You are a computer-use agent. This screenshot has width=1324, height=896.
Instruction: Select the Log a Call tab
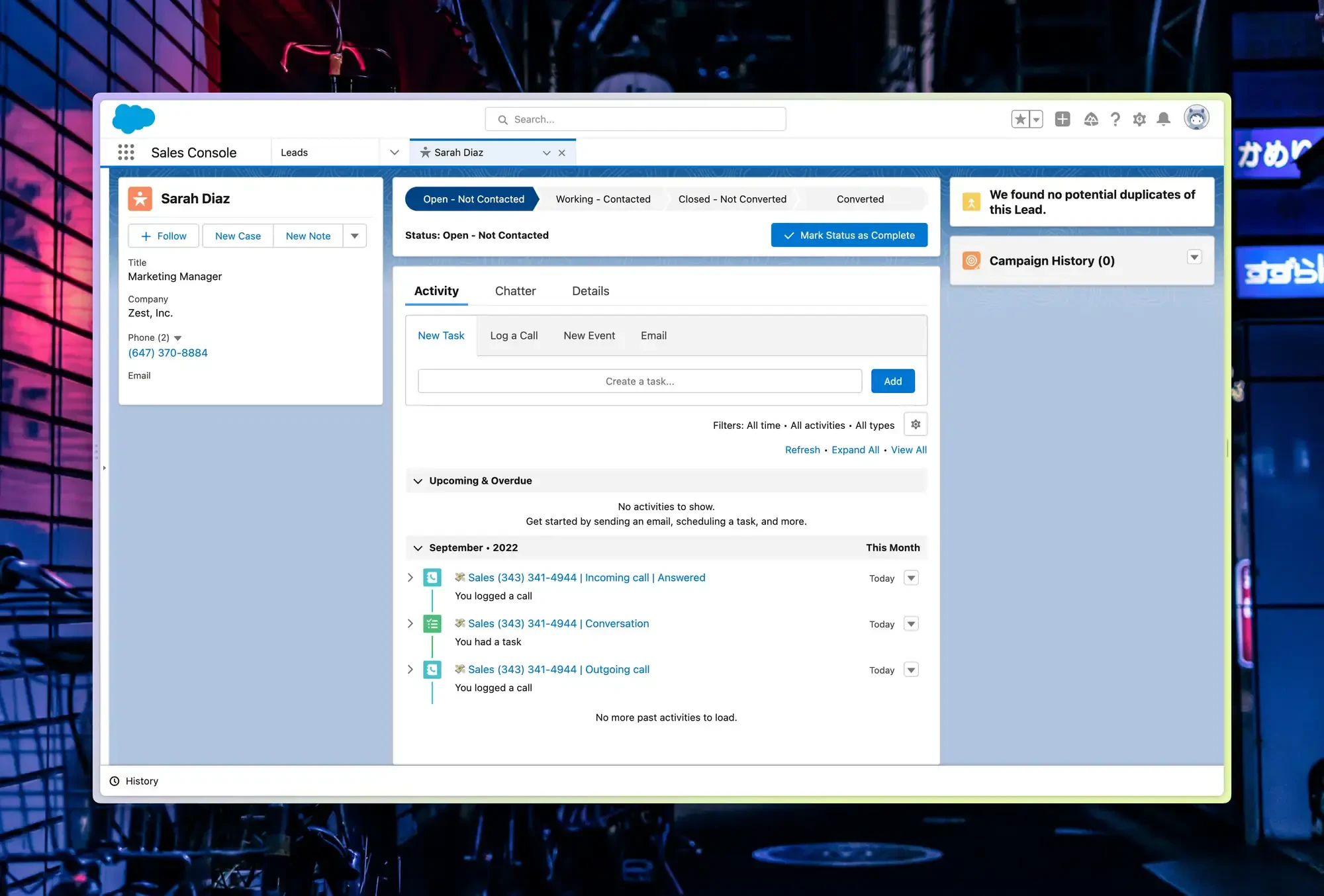tap(514, 336)
